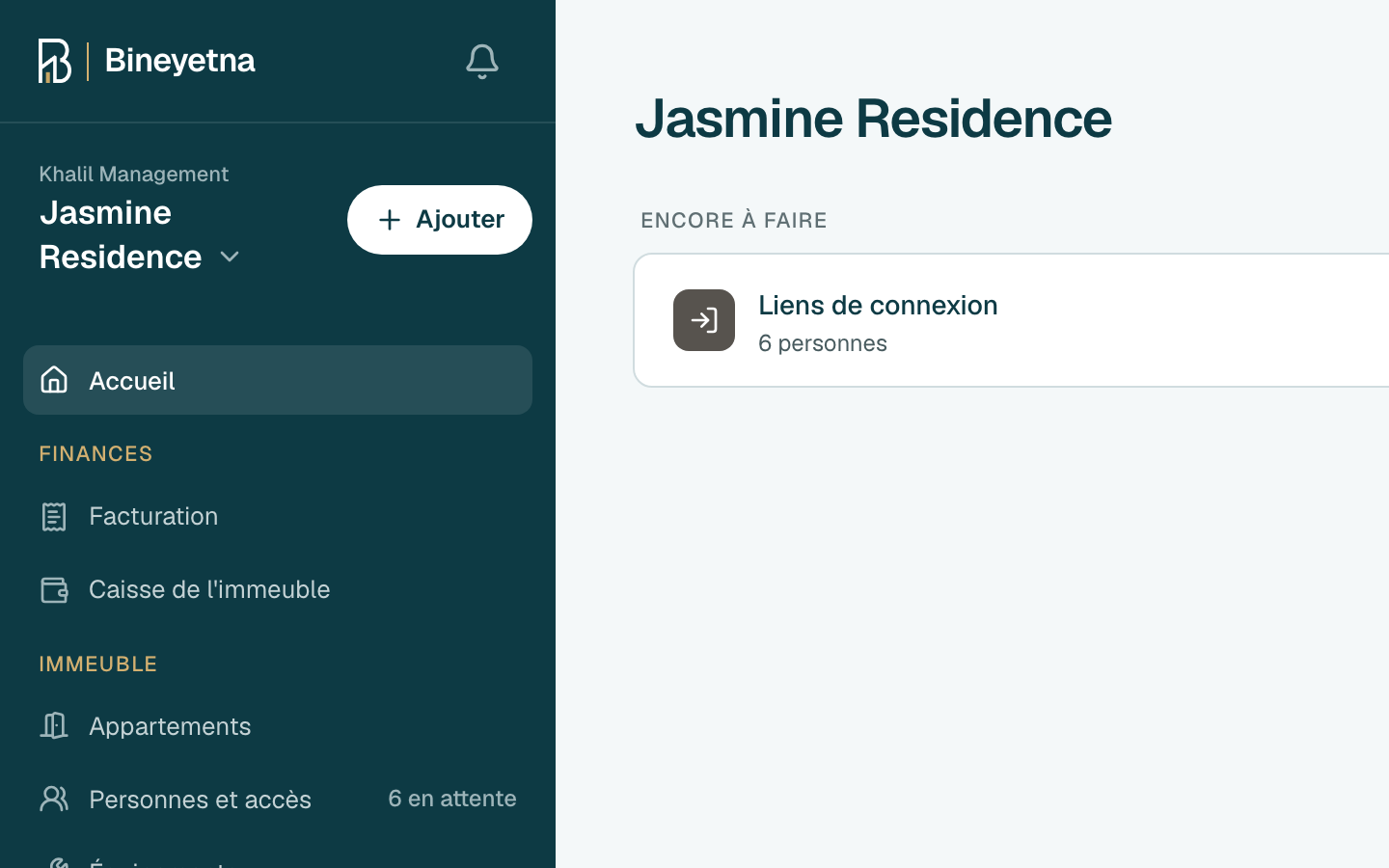Click the '6 en attente' badge
Viewport: 1389px width, 868px height.
[452, 799]
